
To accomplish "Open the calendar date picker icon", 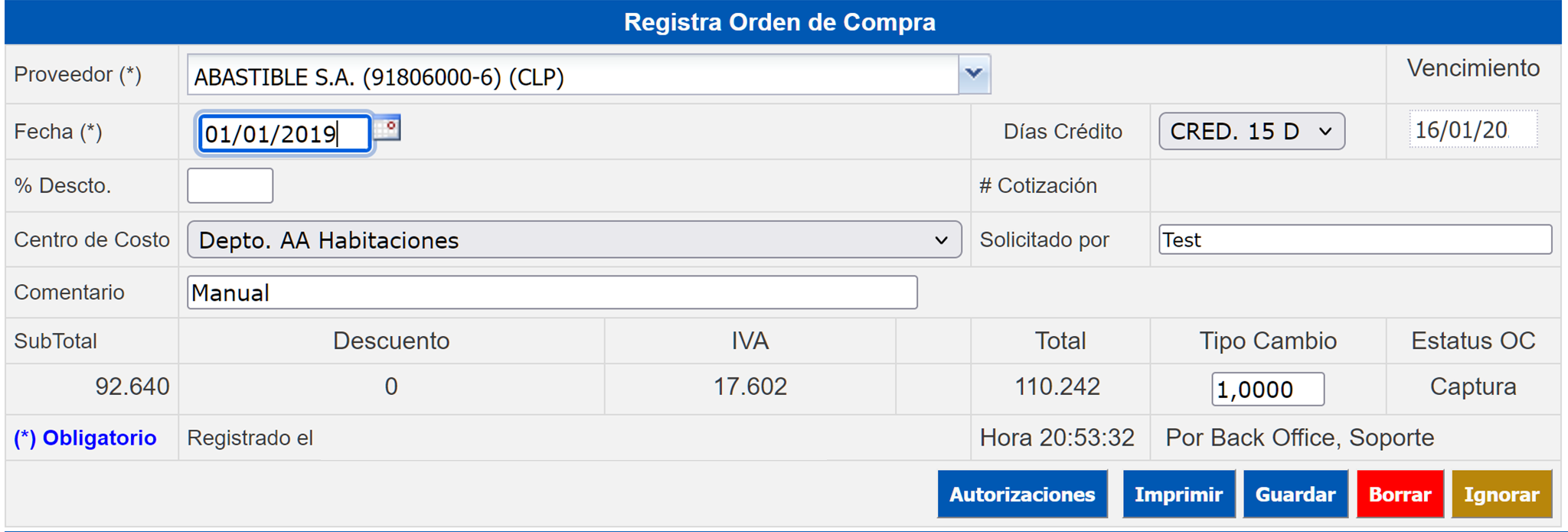I will click(388, 128).
